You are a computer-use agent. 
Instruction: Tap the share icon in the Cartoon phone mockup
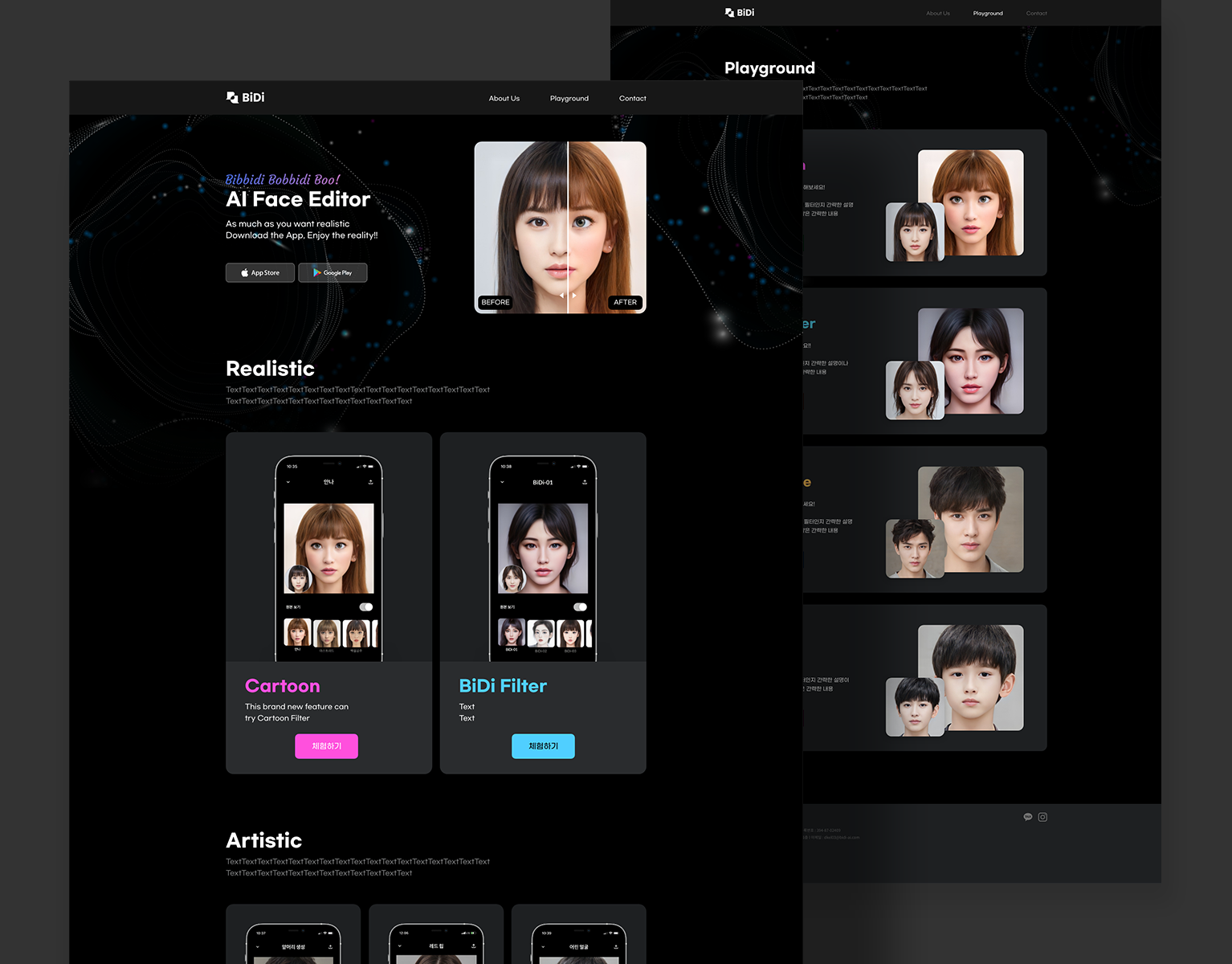[x=370, y=482]
